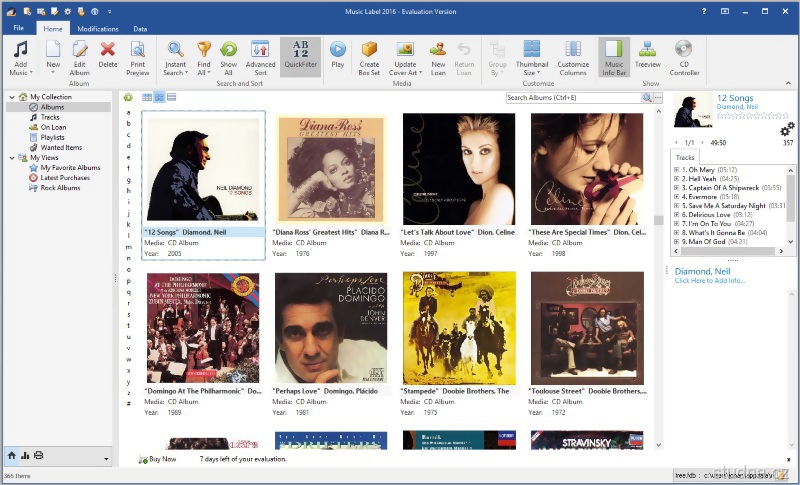This screenshot has width=800, height=485.
Task: Collapse the My Views tree node
Action: pyautogui.click(x=12, y=158)
